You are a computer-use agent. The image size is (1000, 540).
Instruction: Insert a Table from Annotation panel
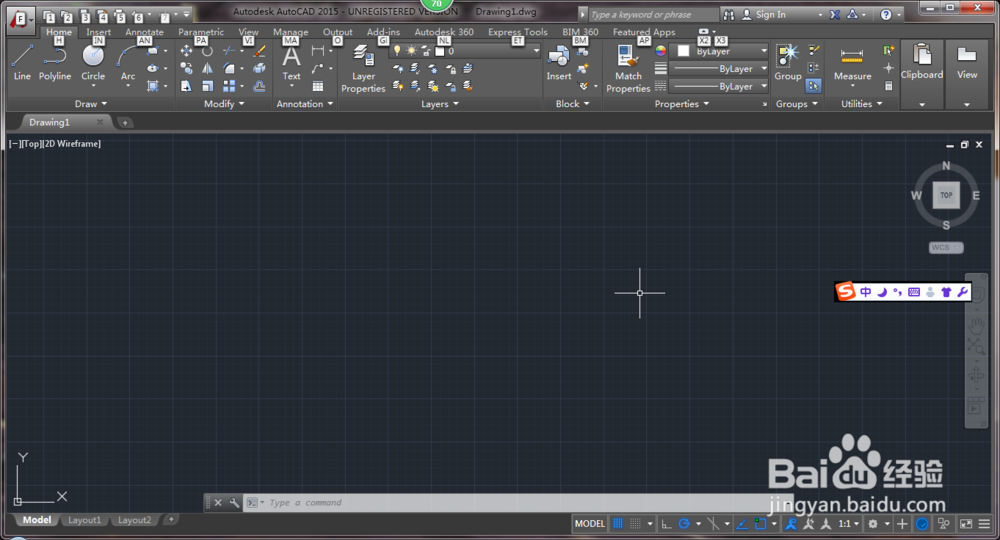pos(318,86)
